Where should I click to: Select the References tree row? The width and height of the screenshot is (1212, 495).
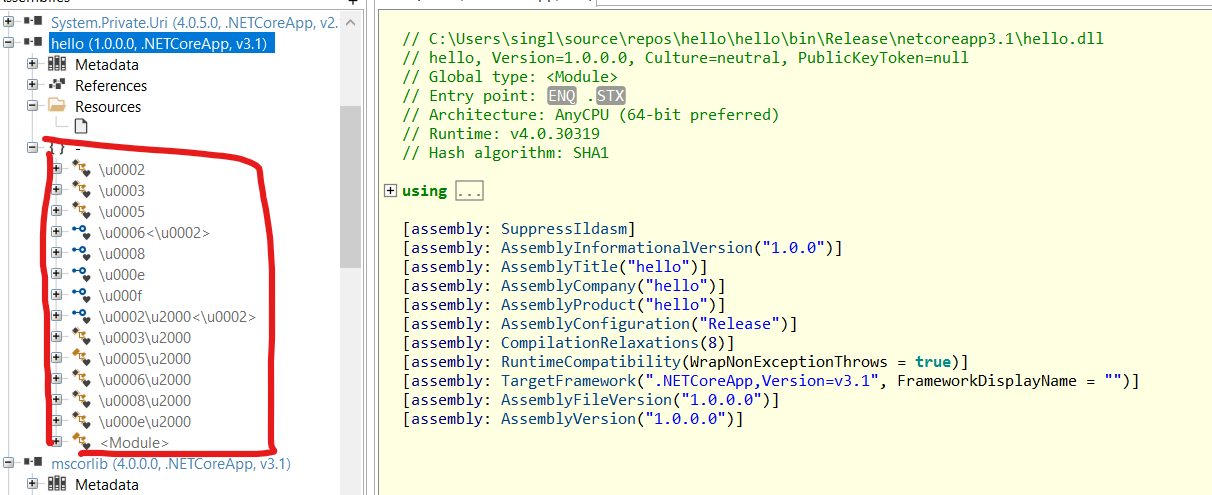tap(111, 85)
